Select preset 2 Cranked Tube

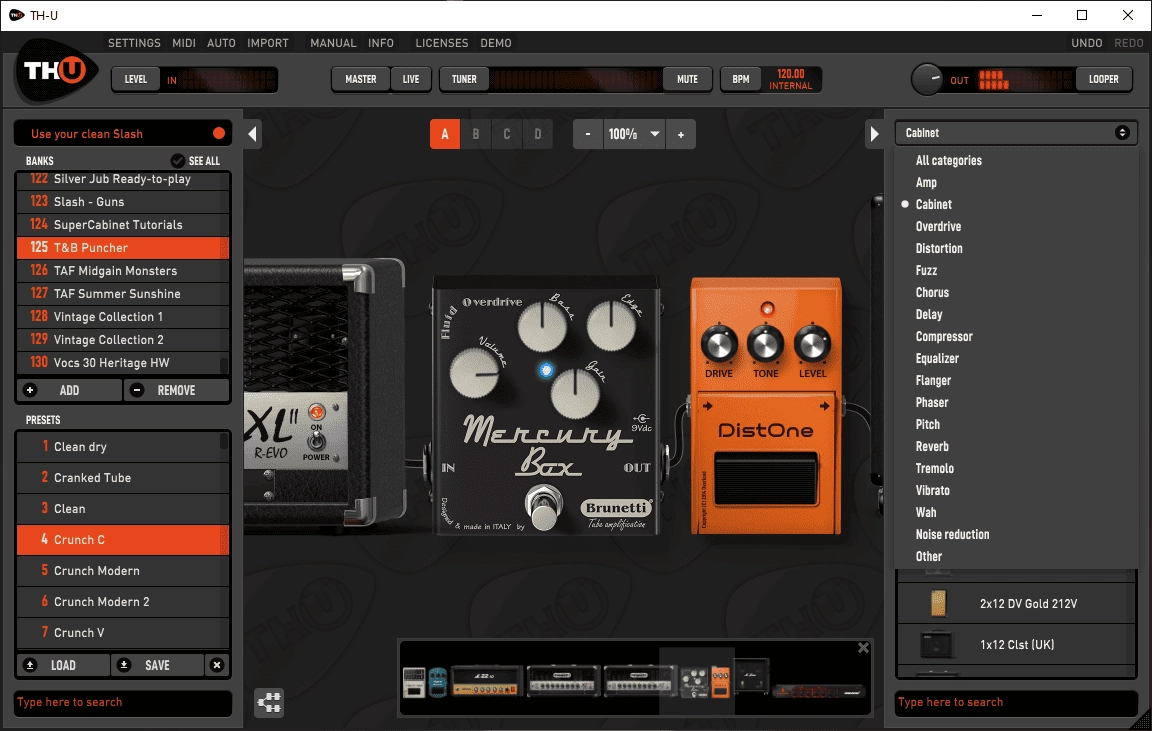pyautogui.click(x=123, y=478)
